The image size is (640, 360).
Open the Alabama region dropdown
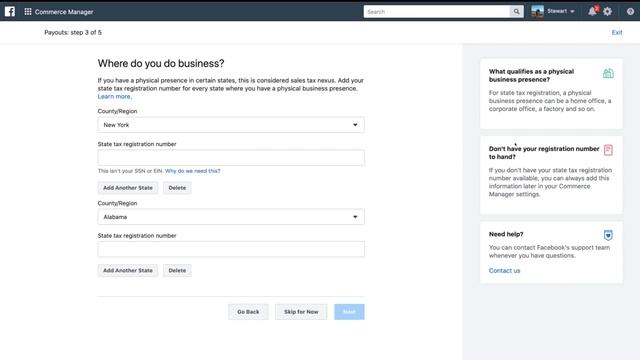(231, 217)
